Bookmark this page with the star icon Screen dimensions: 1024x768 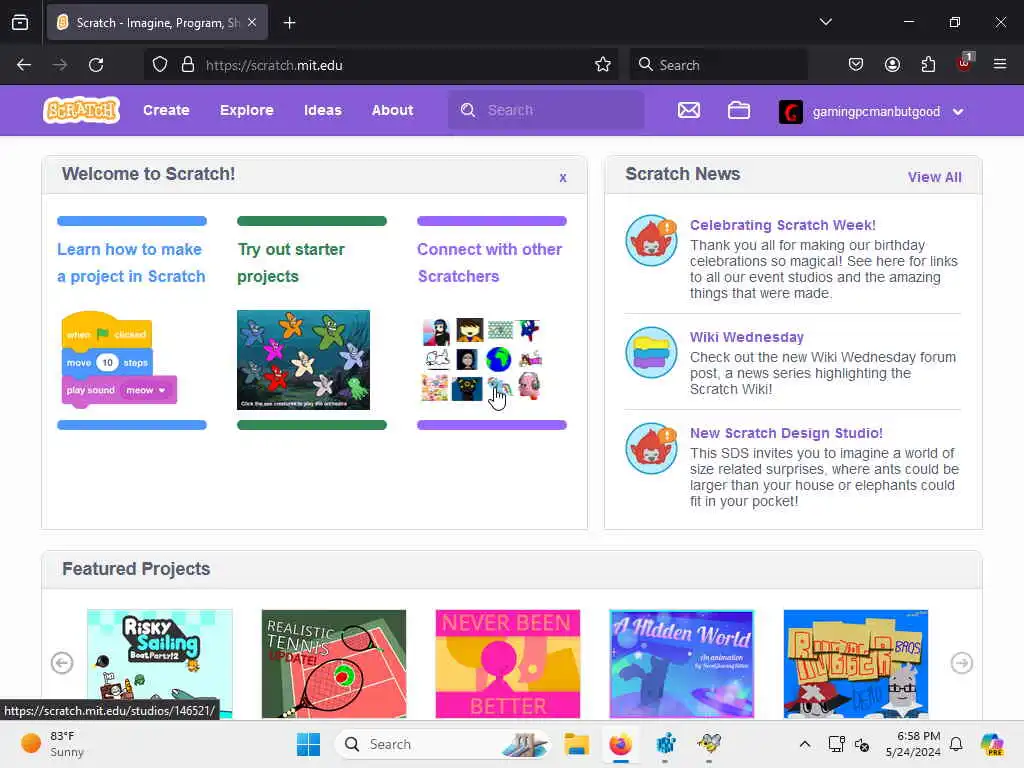603,64
